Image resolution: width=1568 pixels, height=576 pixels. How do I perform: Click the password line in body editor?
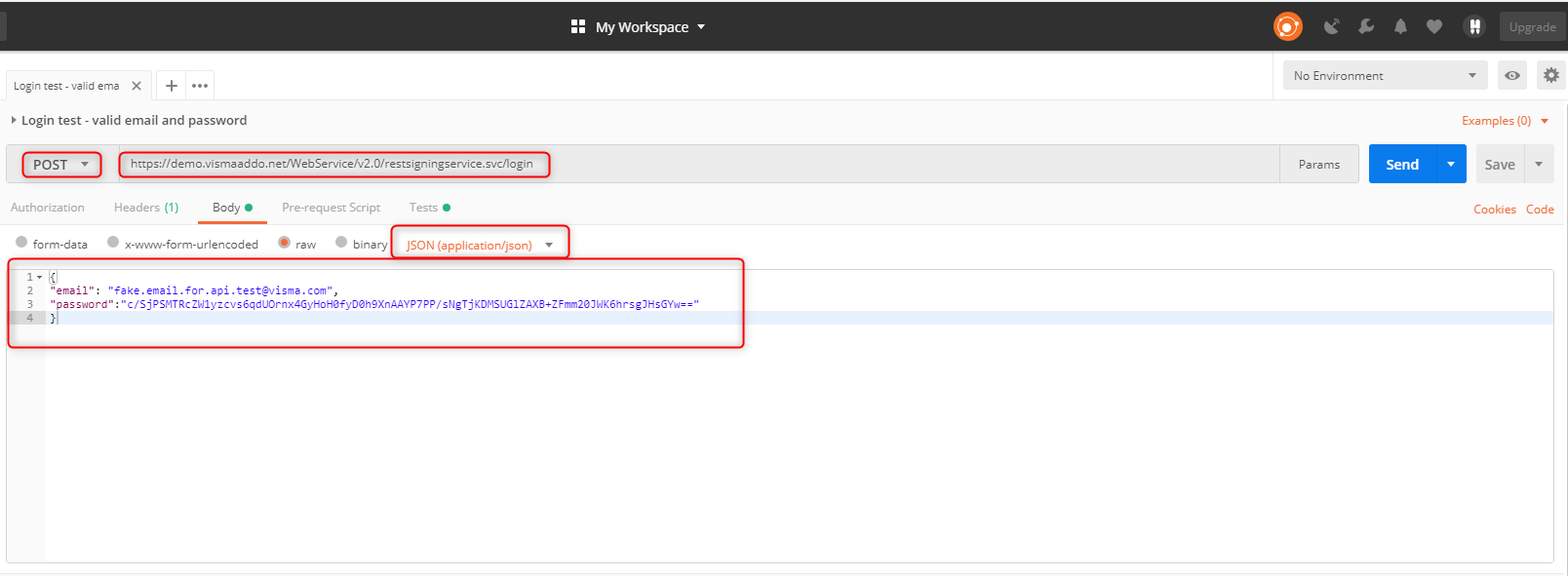374,304
